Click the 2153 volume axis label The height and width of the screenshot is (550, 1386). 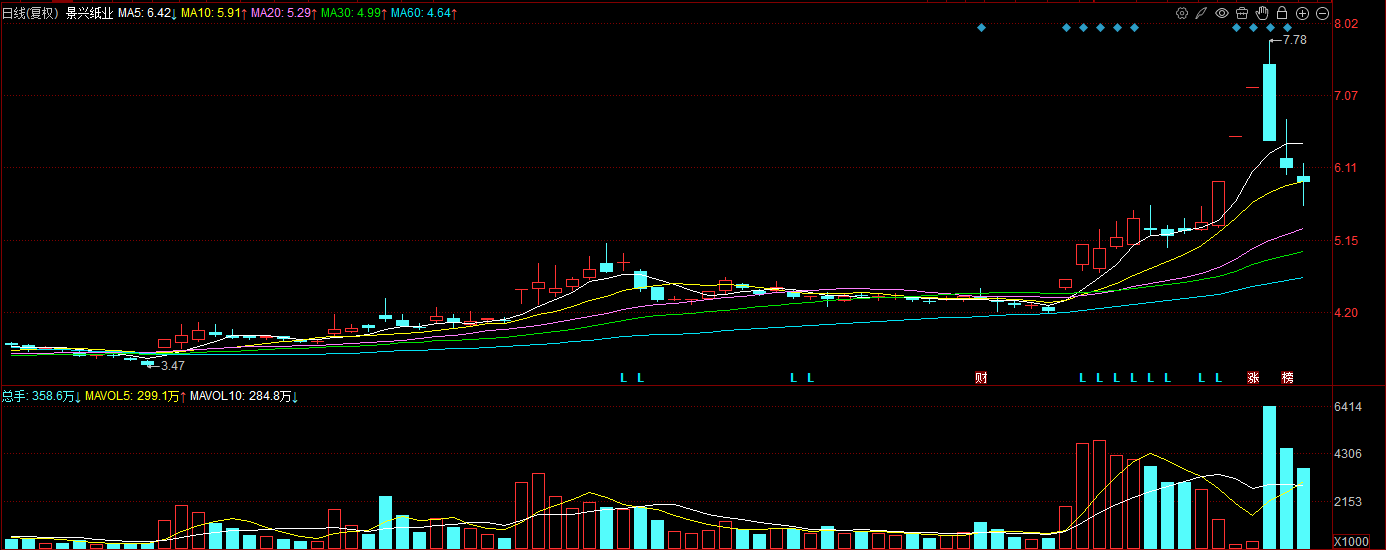click(1349, 502)
